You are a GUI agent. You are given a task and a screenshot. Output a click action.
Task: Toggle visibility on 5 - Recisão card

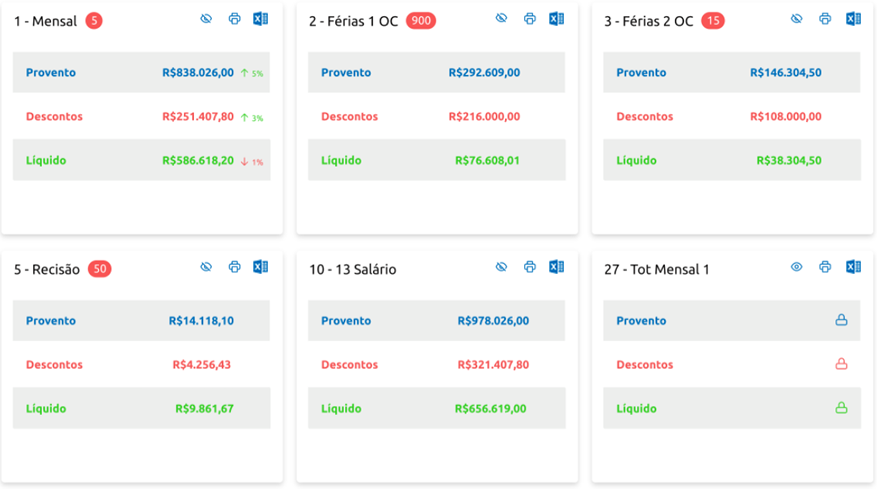pyautogui.click(x=206, y=267)
